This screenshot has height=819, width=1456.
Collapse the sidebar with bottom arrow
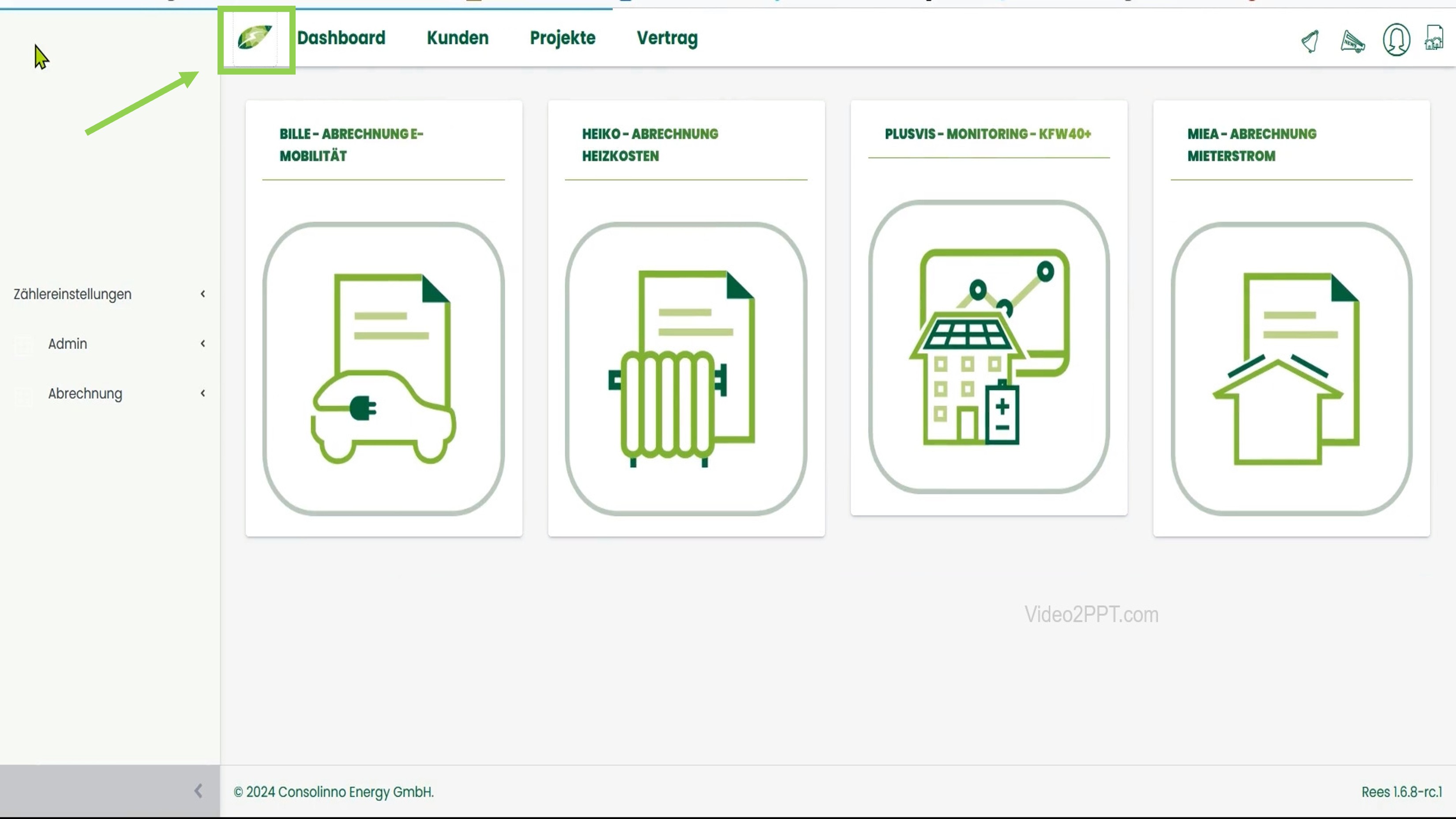[198, 791]
